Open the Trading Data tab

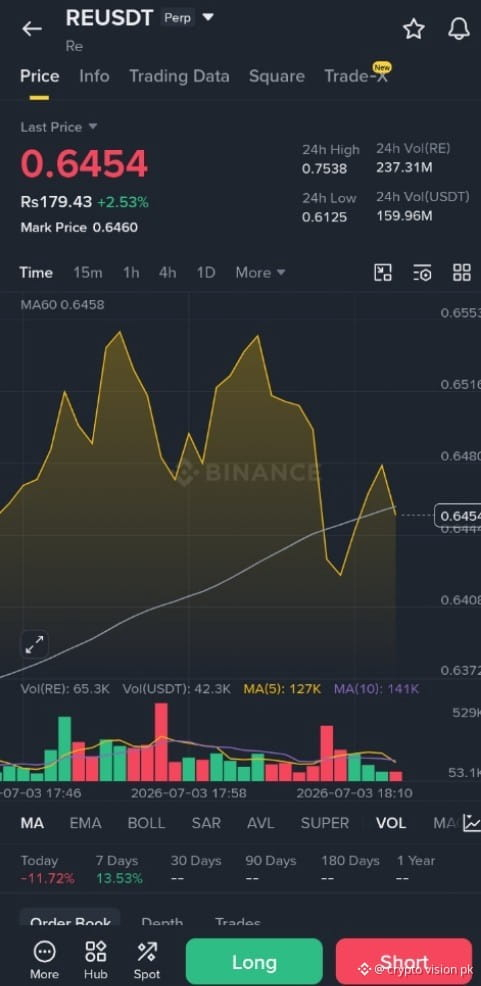[179, 76]
